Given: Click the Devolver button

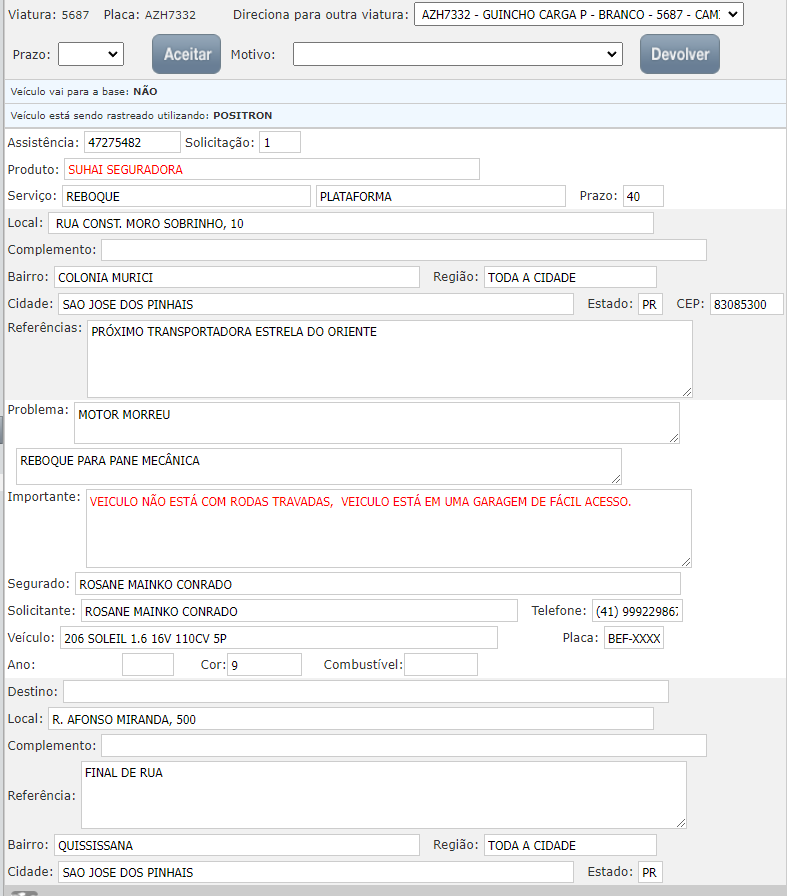Looking at the screenshot, I should [x=679, y=54].
